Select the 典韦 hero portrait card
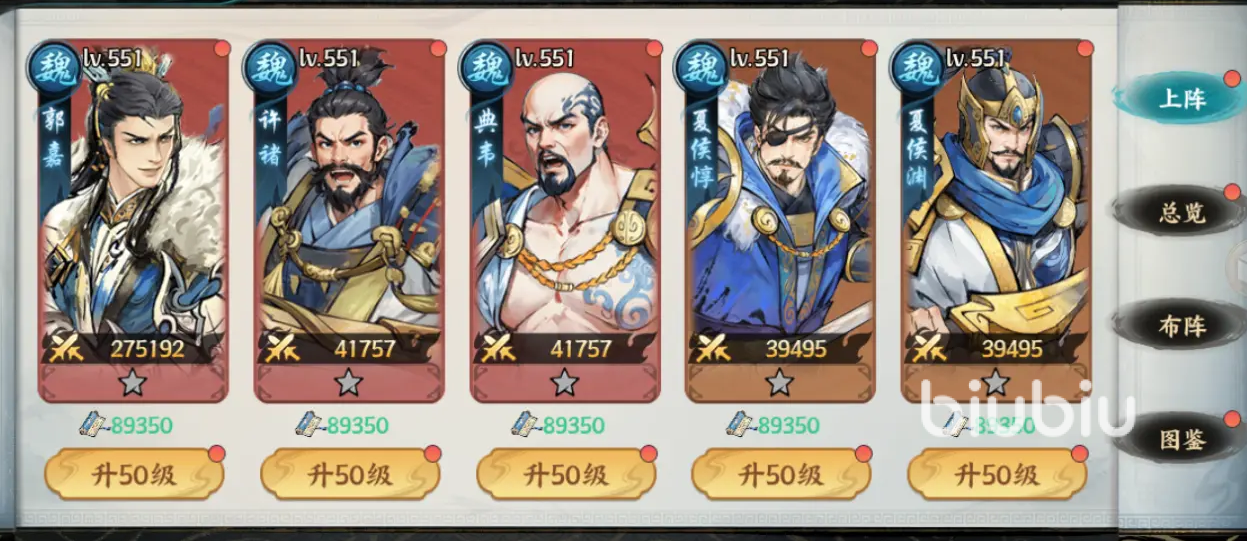The width and height of the screenshot is (1247, 541). [566, 221]
